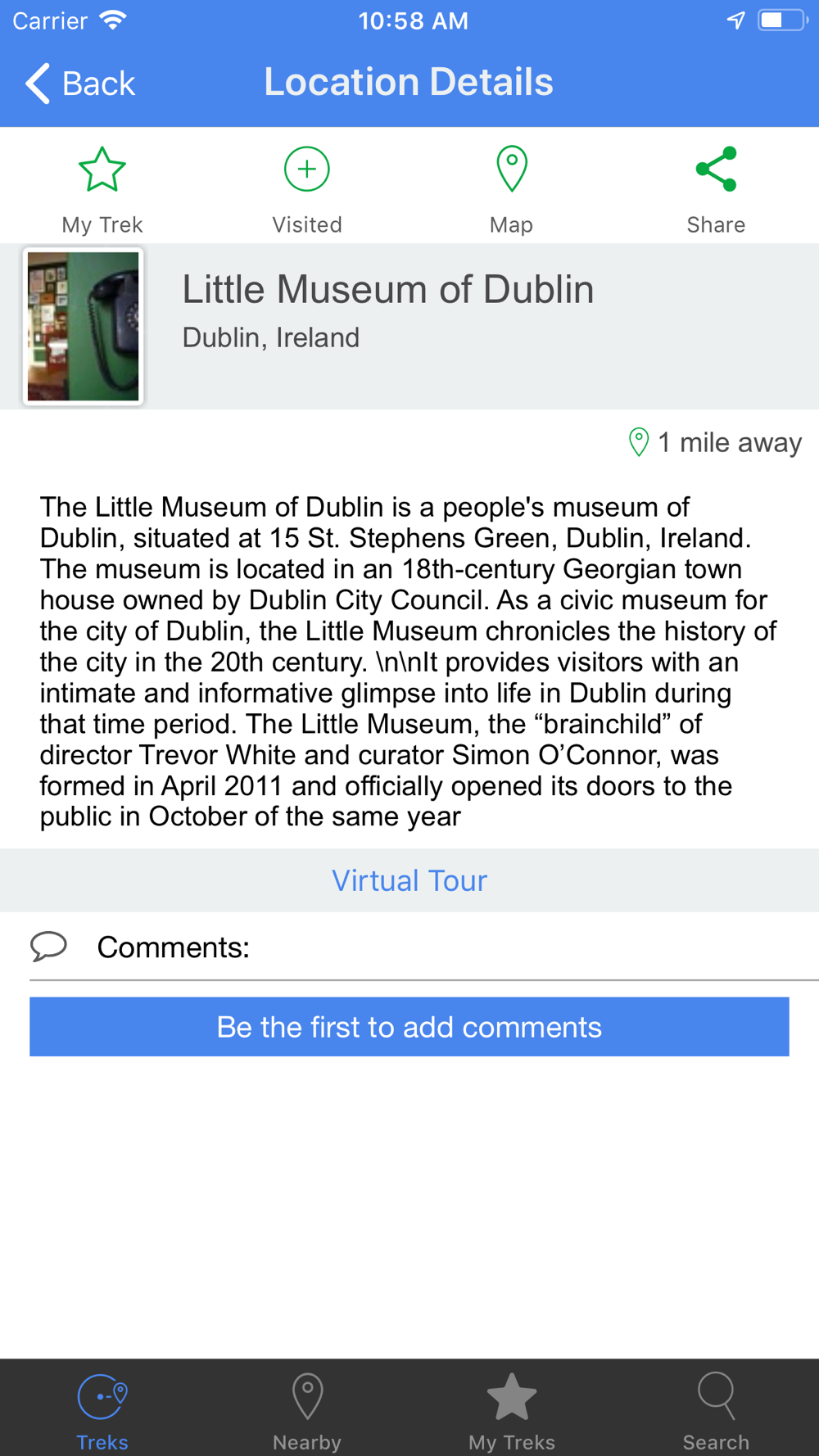
Task: Tap the green Share icon
Action: (x=717, y=170)
